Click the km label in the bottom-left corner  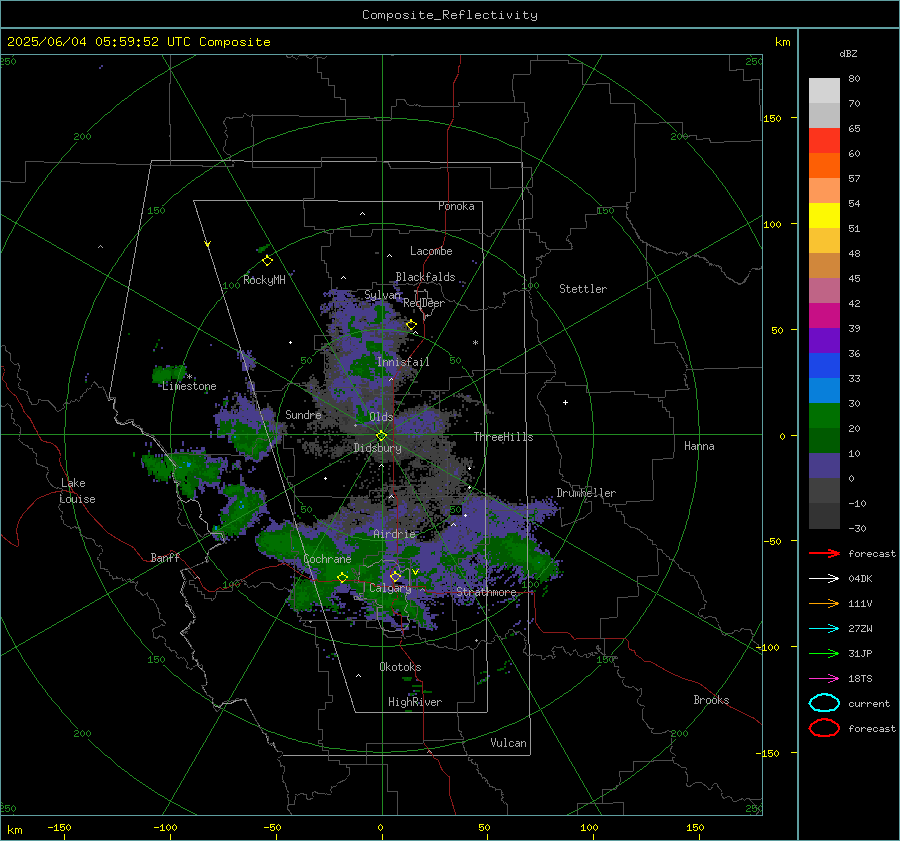pyautogui.click(x=14, y=830)
